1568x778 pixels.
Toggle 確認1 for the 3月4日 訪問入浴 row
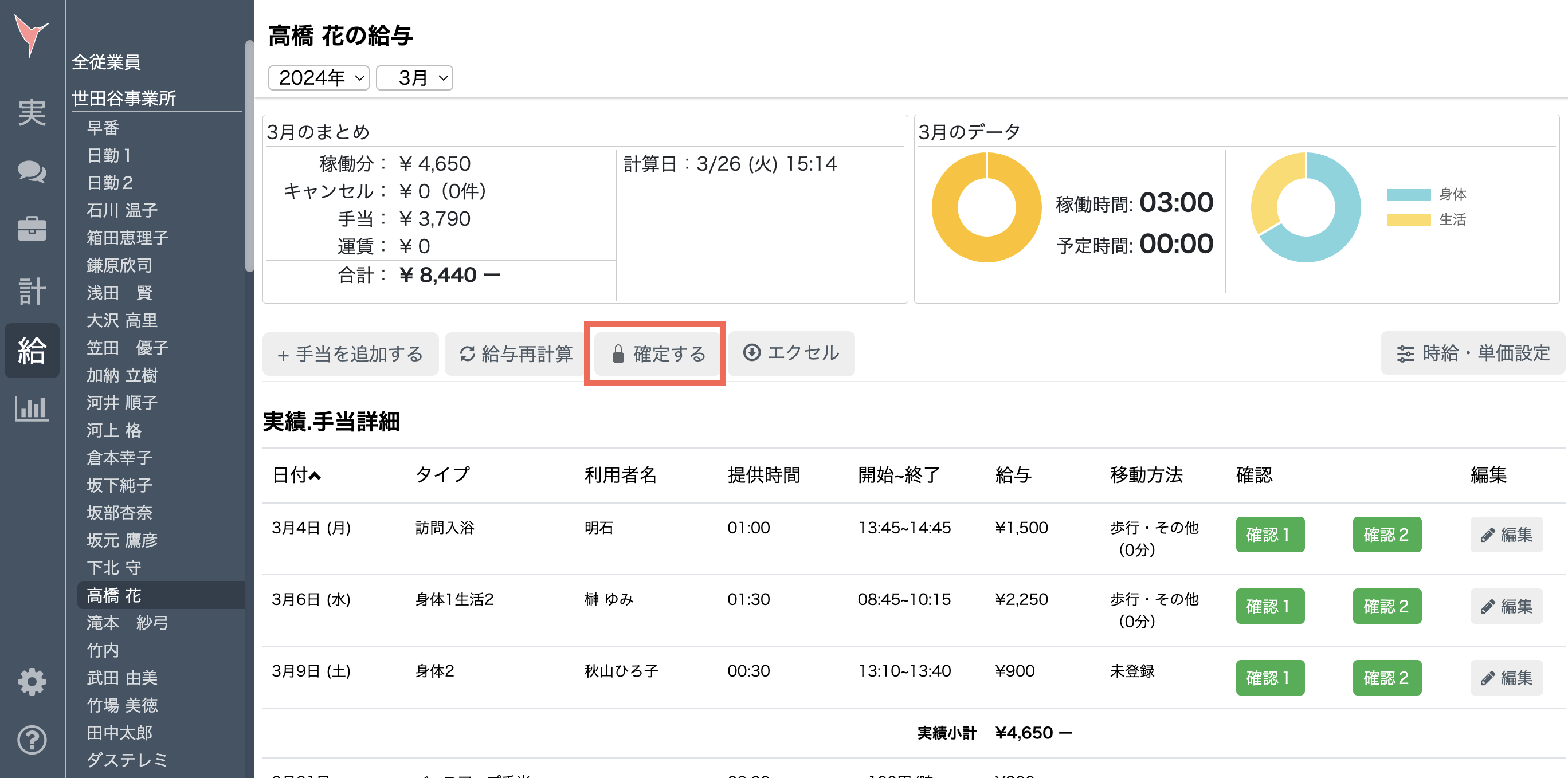(x=1270, y=535)
